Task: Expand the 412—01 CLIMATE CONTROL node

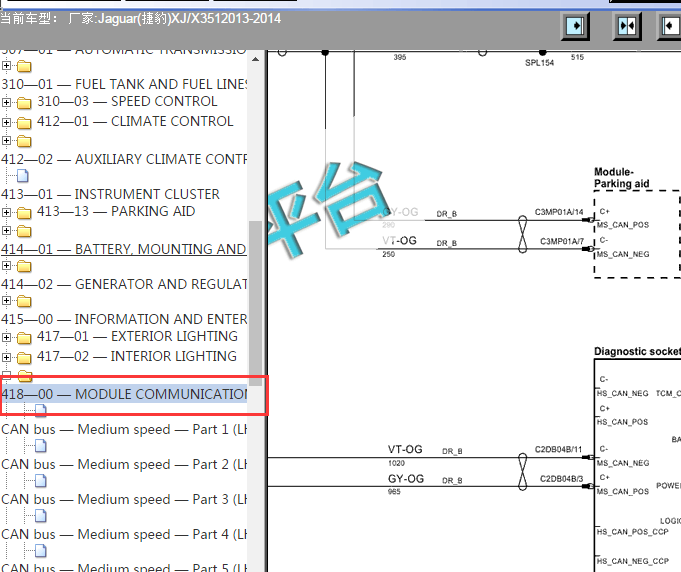Action: (6, 122)
